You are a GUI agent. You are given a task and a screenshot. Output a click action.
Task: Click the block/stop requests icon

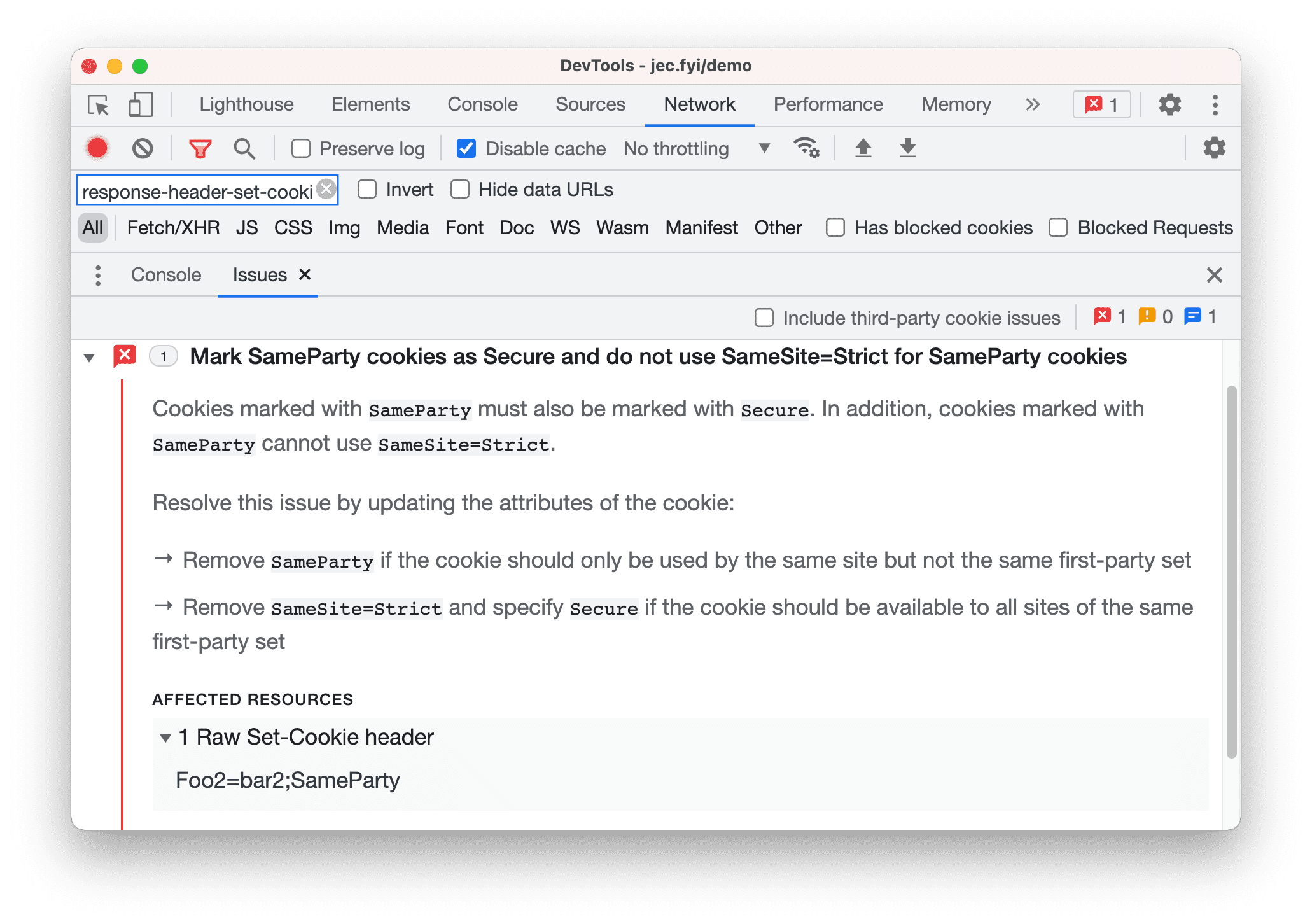tap(144, 148)
